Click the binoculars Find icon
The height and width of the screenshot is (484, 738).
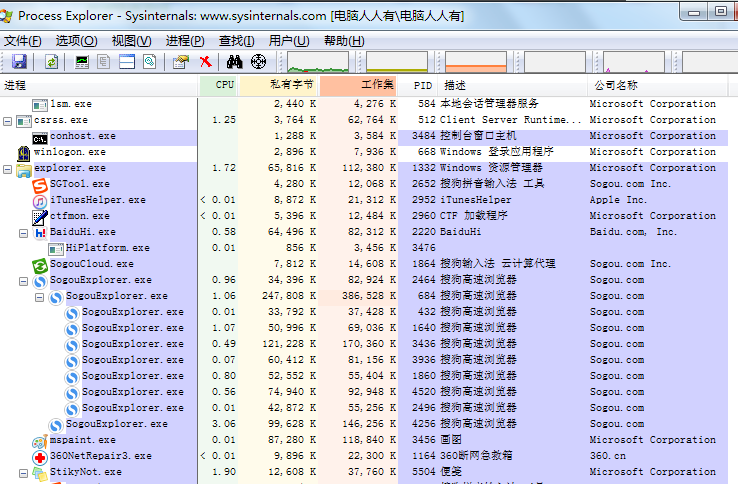tap(234, 62)
